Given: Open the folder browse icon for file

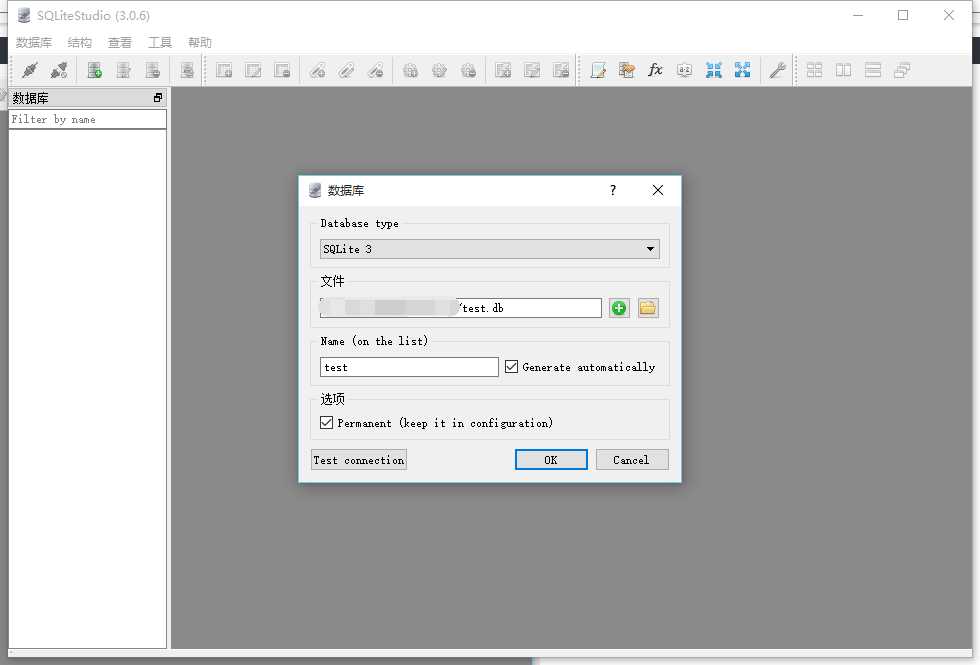Looking at the screenshot, I should tap(648, 308).
